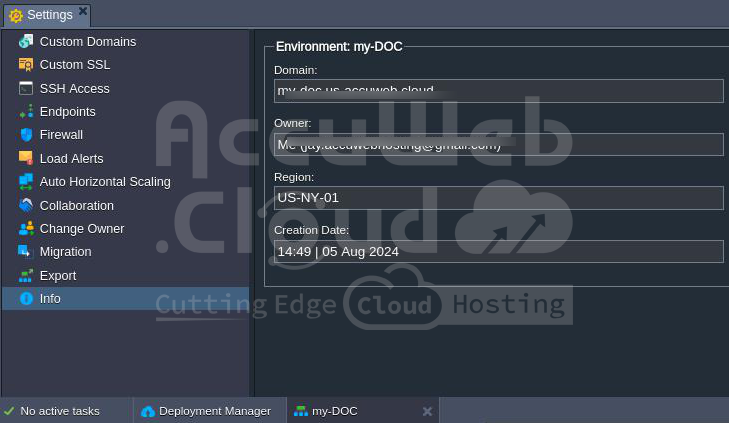Click the Domain text field
Image resolution: width=729 pixels, height=423 pixels.
tap(498, 91)
